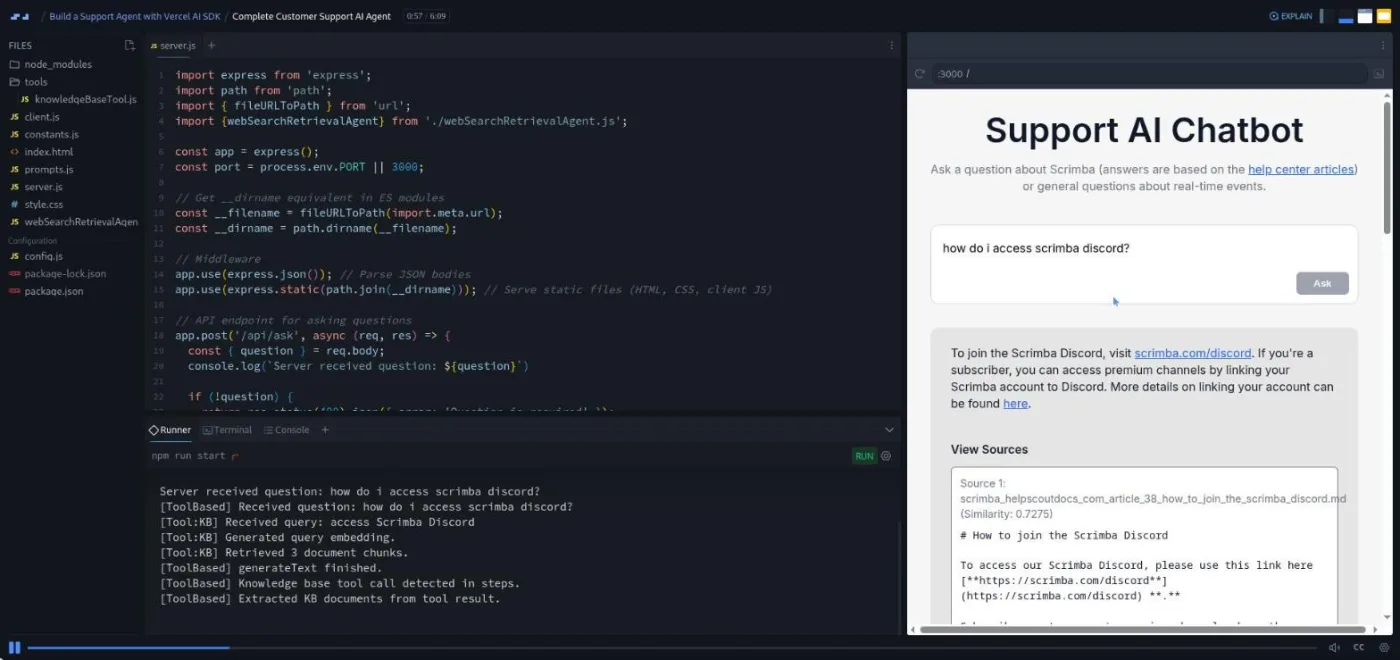Follow the scrimba.com/discord link
Image resolution: width=1400 pixels, height=660 pixels.
click(x=1192, y=353)
